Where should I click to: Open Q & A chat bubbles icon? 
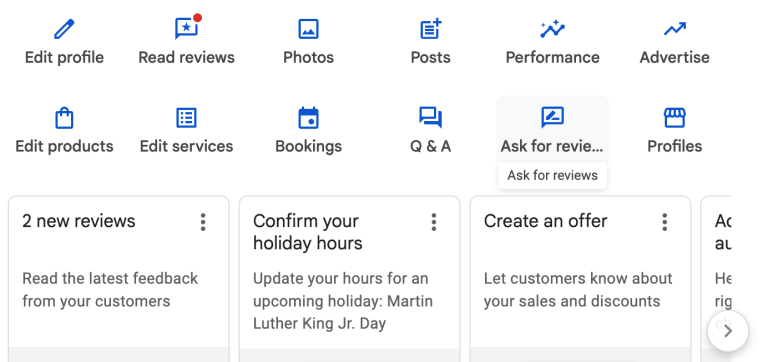tap(431, 118)
